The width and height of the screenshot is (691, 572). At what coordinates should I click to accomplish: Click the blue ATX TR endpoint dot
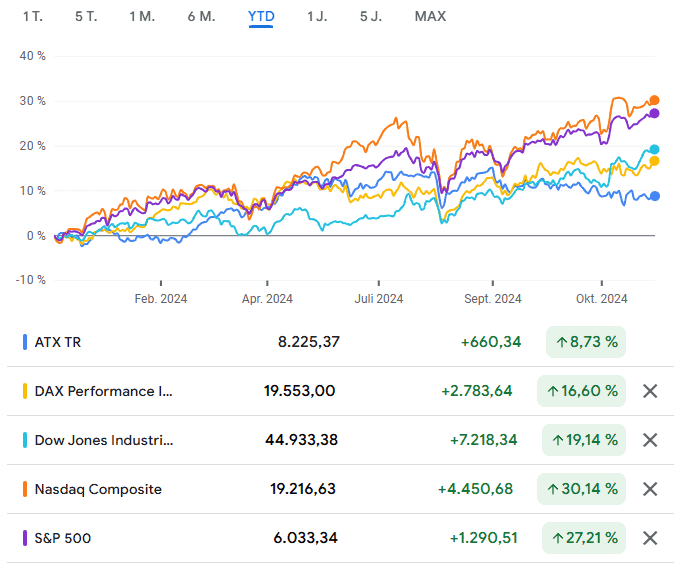click(x=655, y=196)
